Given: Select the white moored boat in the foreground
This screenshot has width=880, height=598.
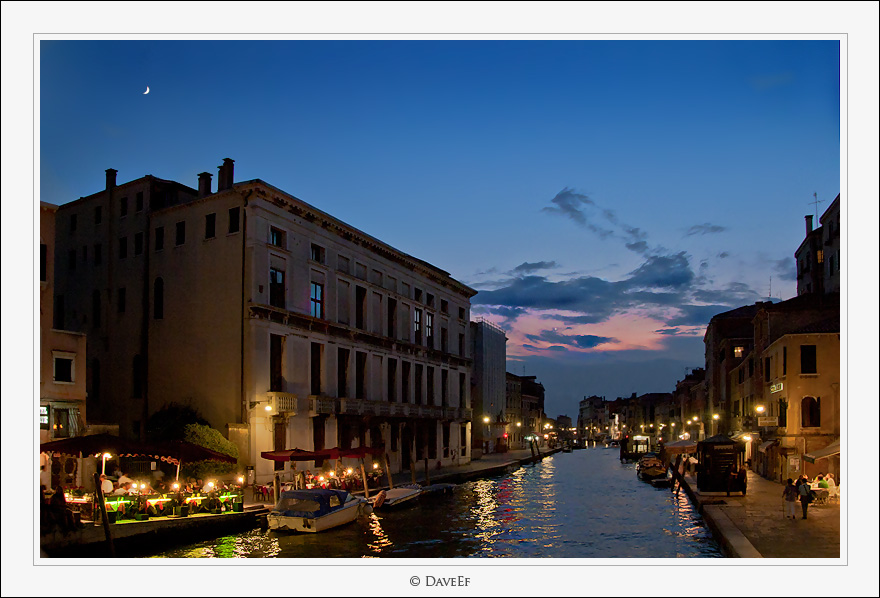Looking at the screenshot, I should [315, 512].
